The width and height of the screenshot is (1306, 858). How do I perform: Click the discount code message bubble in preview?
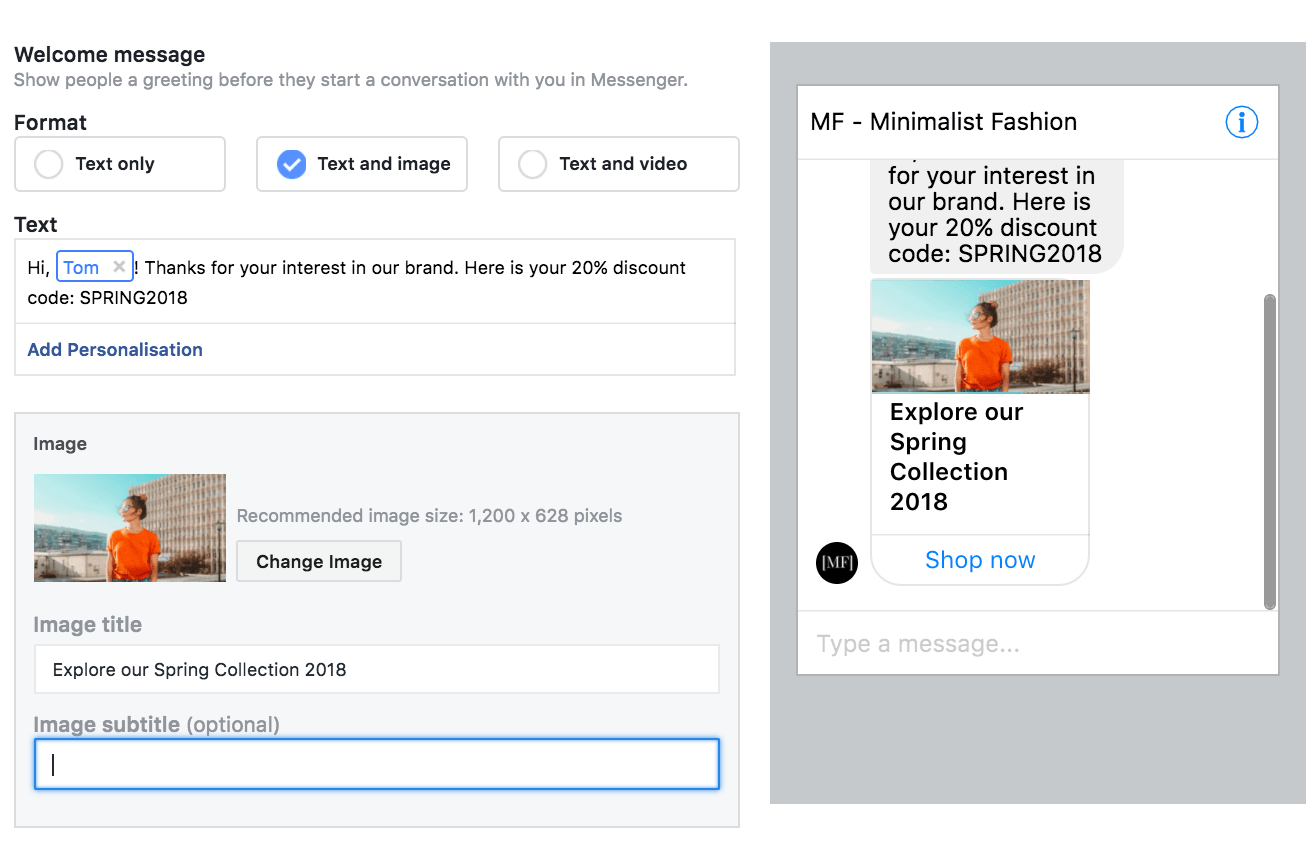coord(994,215)
